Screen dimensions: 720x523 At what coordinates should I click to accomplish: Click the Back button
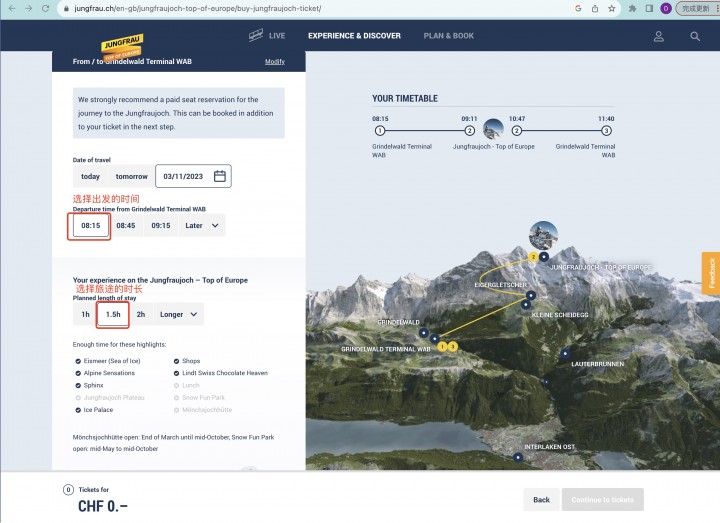coord(541,500)
